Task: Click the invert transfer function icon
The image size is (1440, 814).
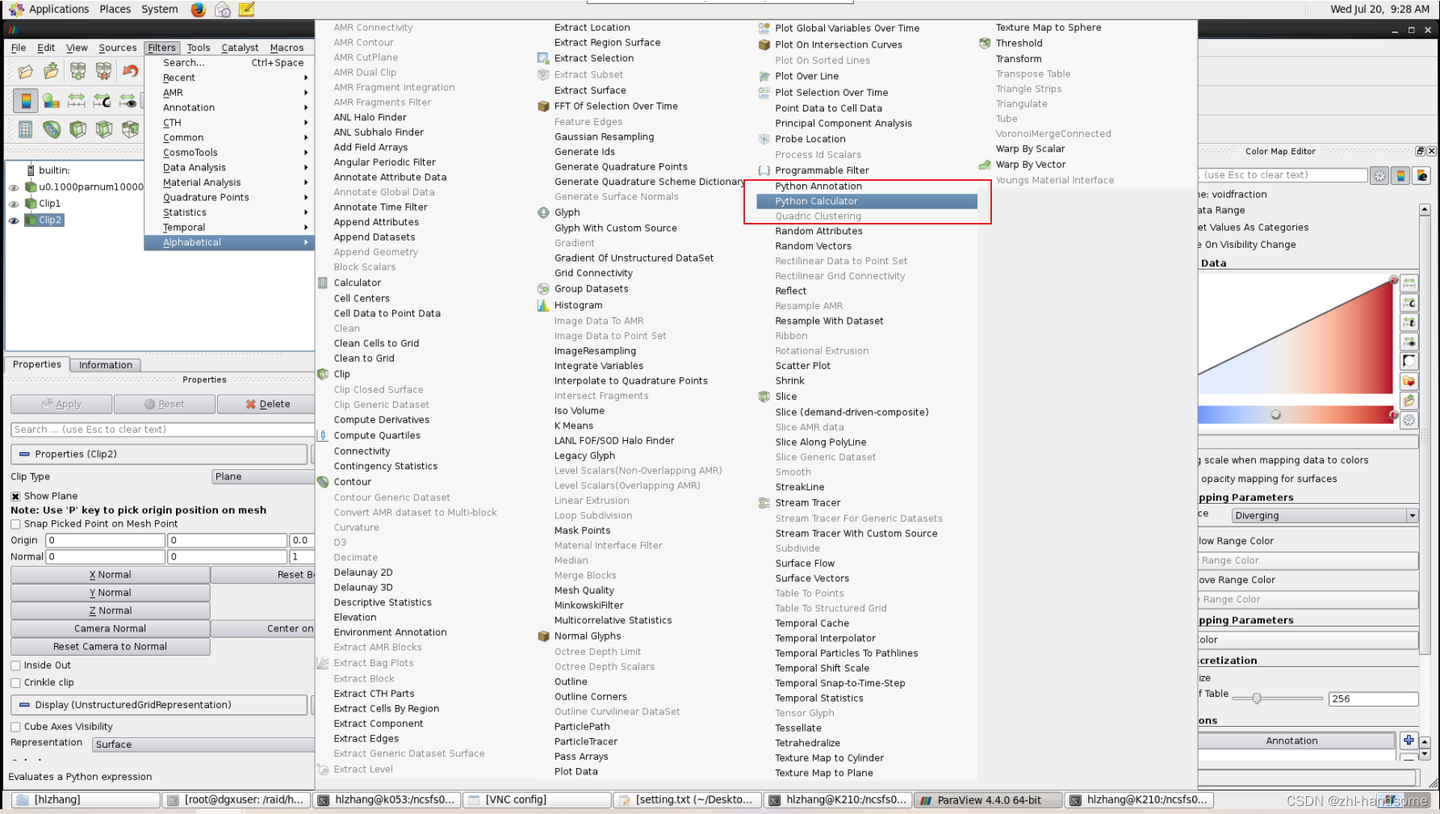Action: point(1409,361)
